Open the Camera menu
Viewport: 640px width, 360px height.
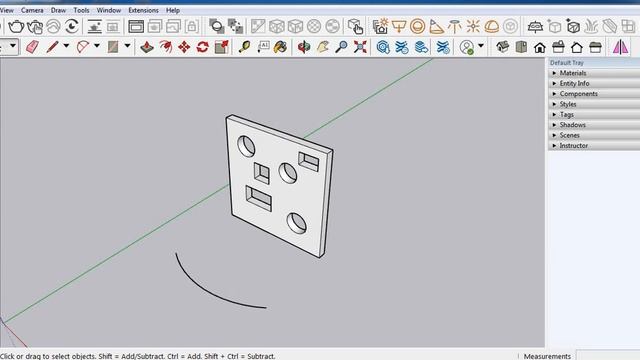click(32, 10)
